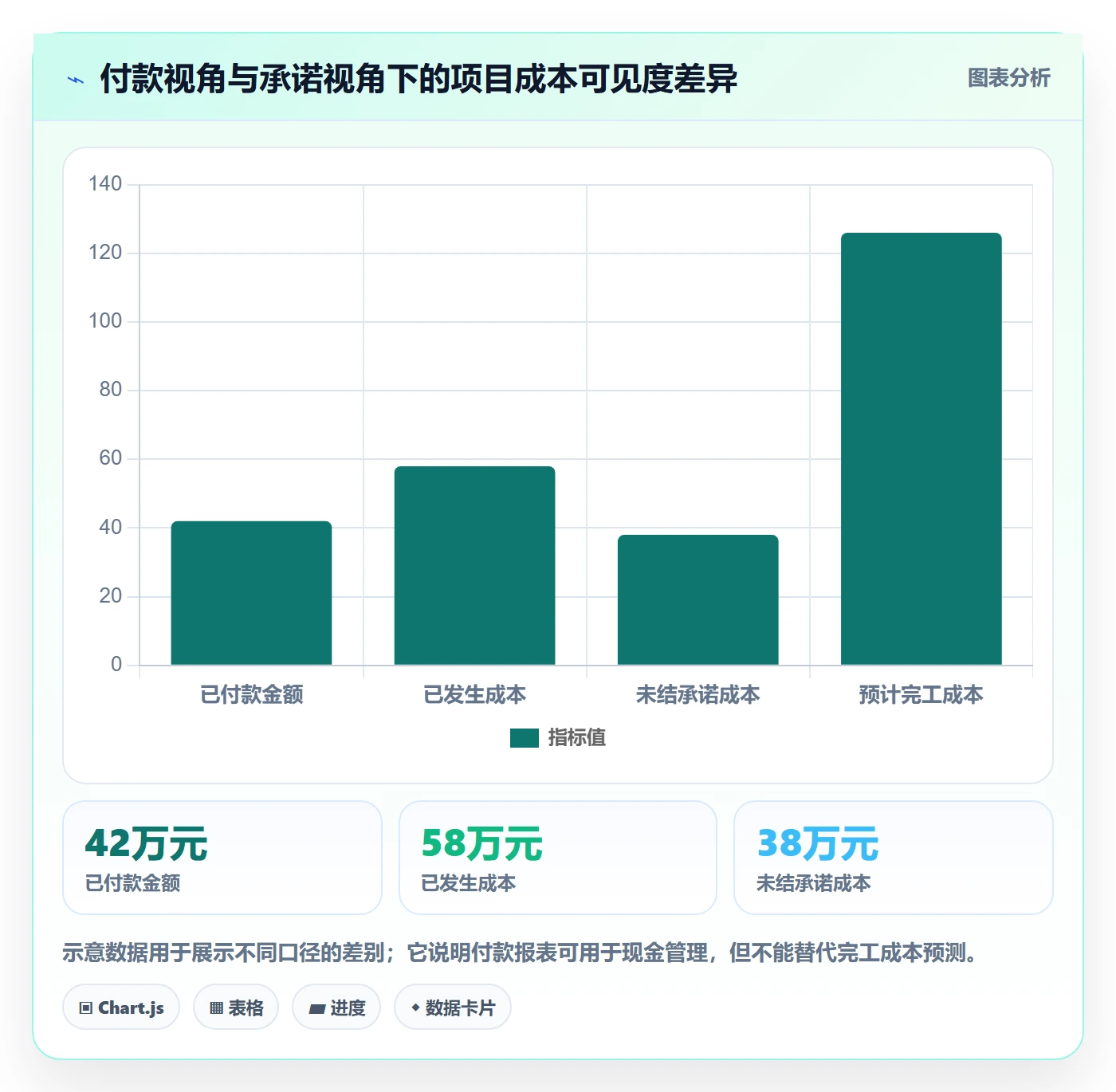Click the y-axis value 60

(x=111, y=458)
